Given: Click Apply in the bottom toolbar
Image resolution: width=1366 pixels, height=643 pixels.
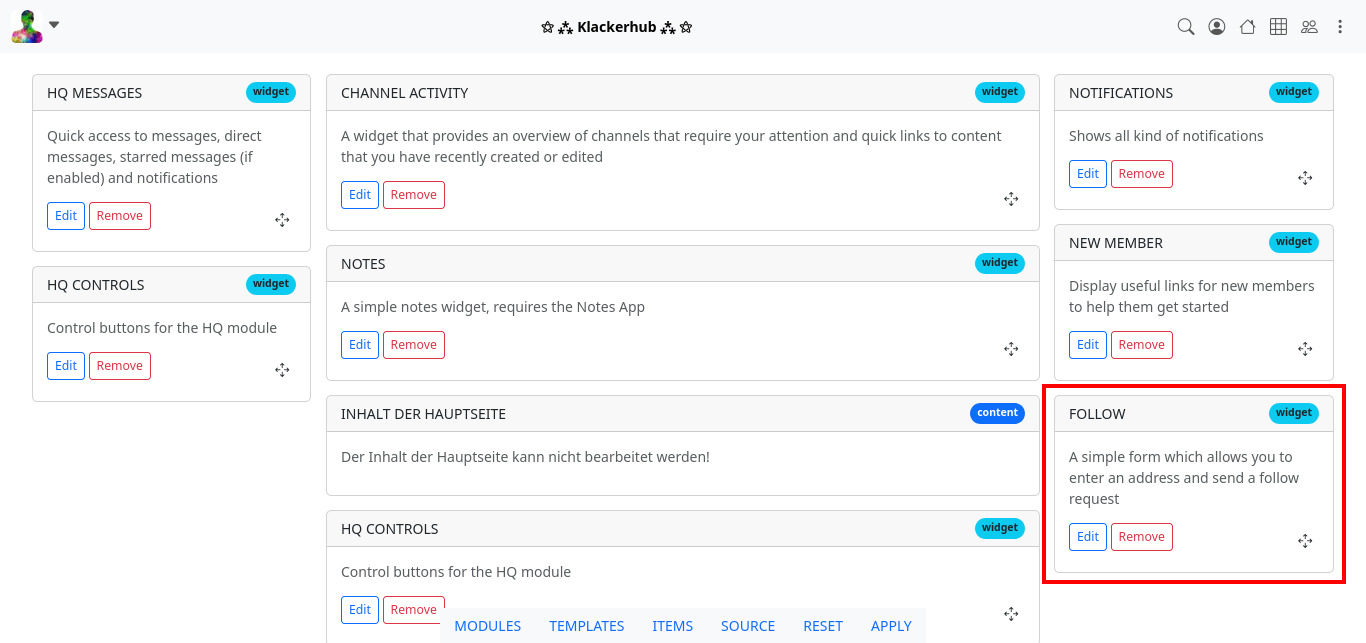Looking at the screenshot, I should click(891, 626).
